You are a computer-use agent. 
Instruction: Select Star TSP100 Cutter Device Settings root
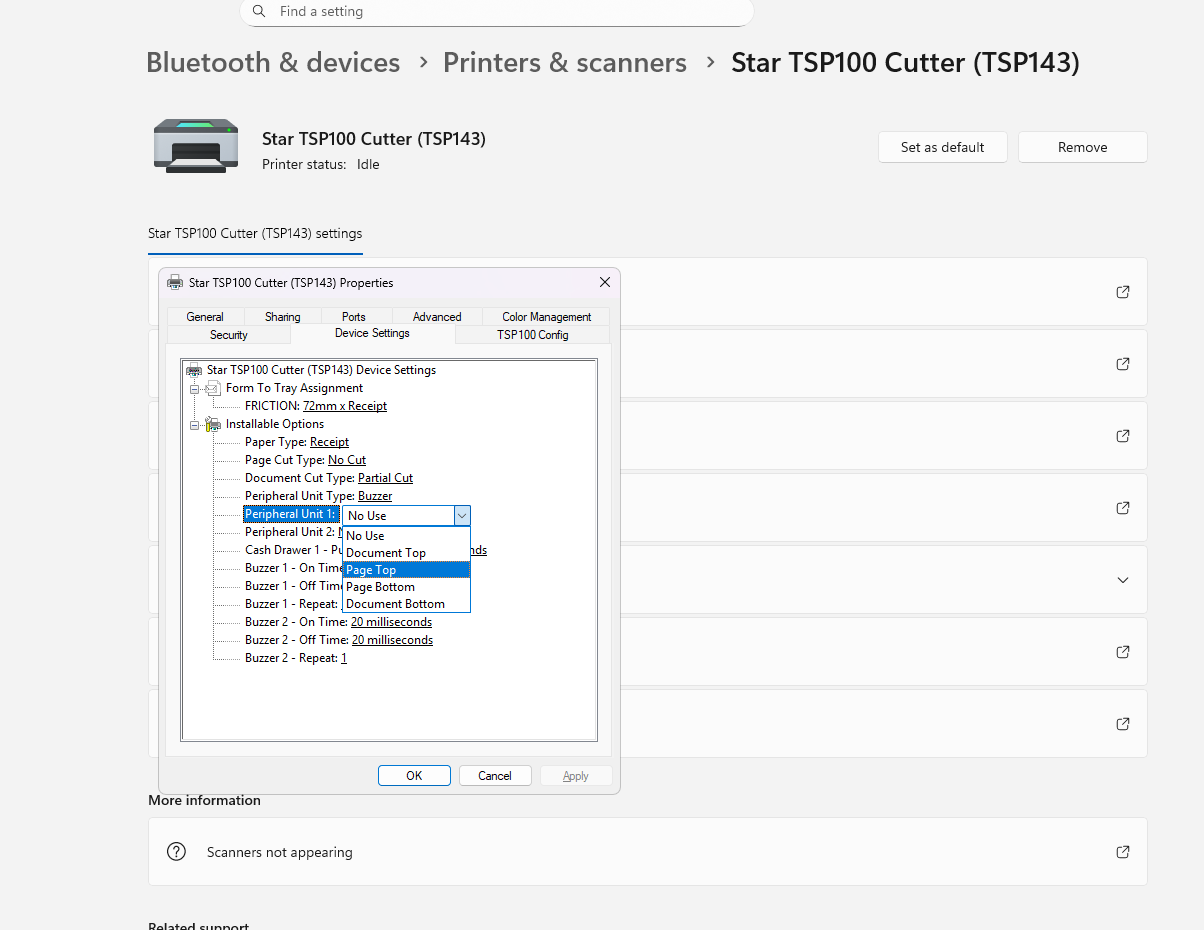click(321, 370)
